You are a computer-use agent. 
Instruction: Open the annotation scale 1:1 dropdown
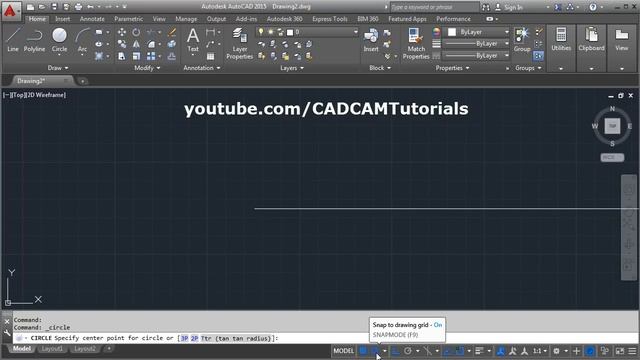[x=539, y=351]
